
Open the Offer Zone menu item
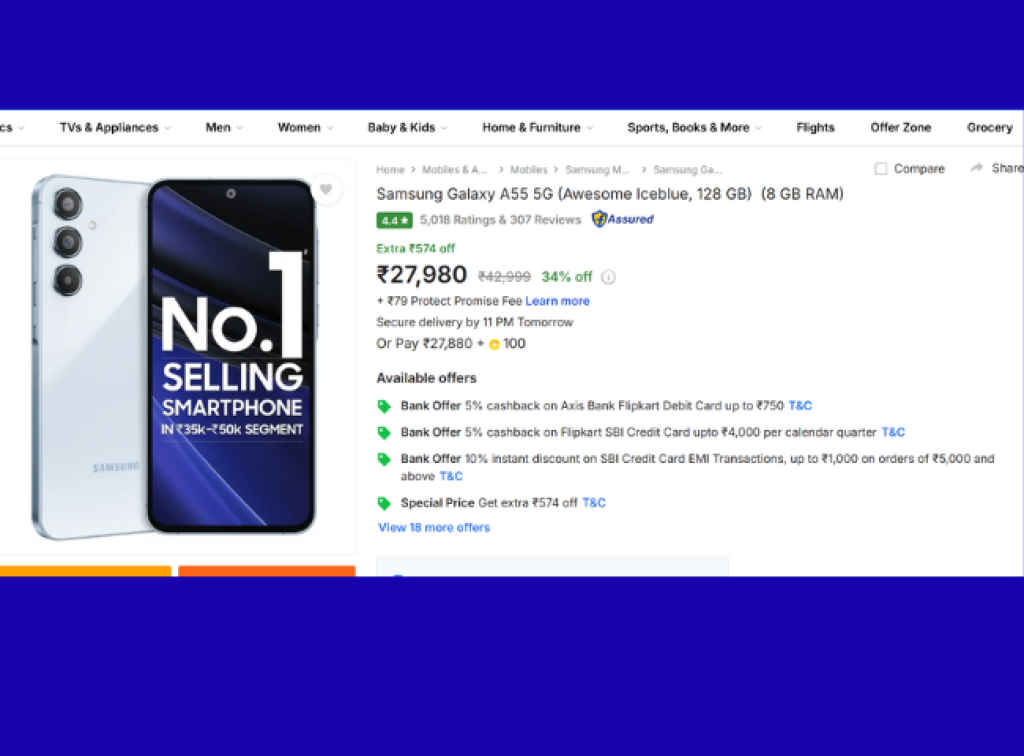(x=900, y=127)
